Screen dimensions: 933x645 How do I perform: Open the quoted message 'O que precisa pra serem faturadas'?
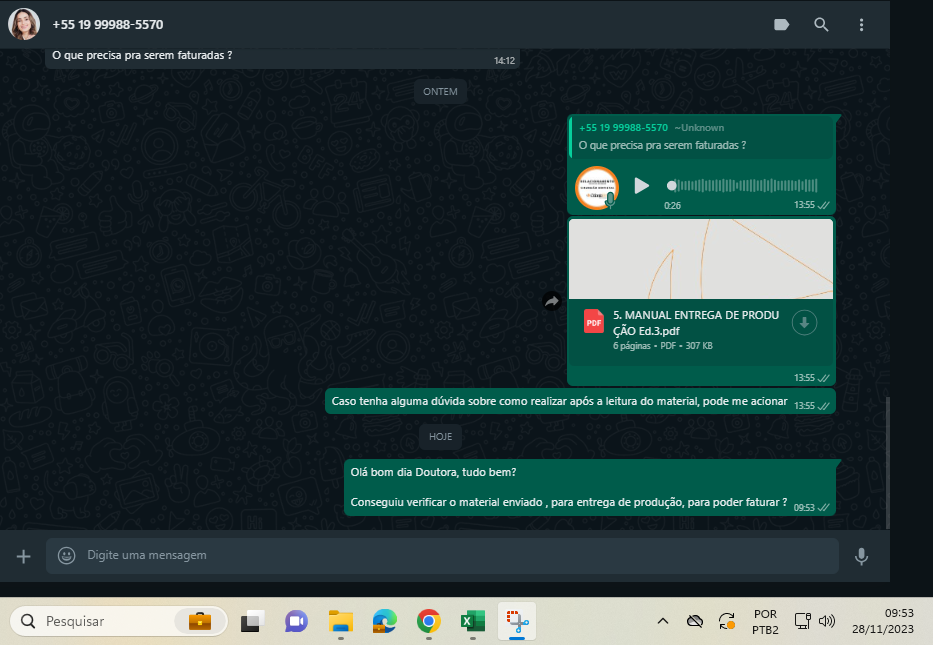[x=700, y=137]
